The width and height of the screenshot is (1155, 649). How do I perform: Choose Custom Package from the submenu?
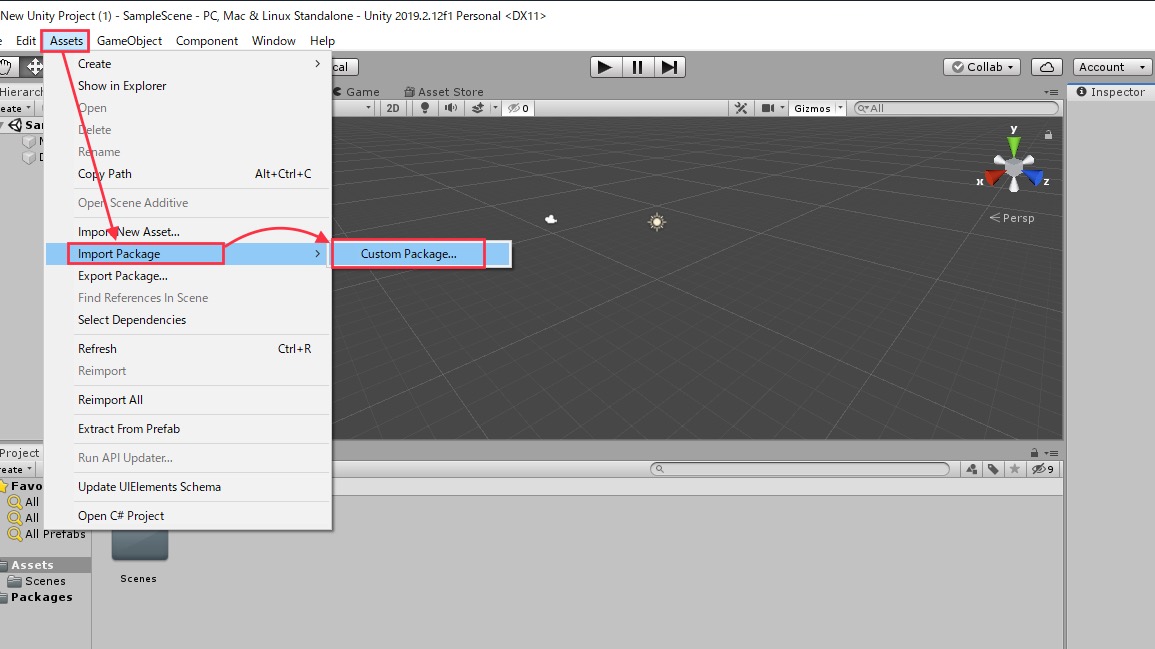tap(408, 254)
